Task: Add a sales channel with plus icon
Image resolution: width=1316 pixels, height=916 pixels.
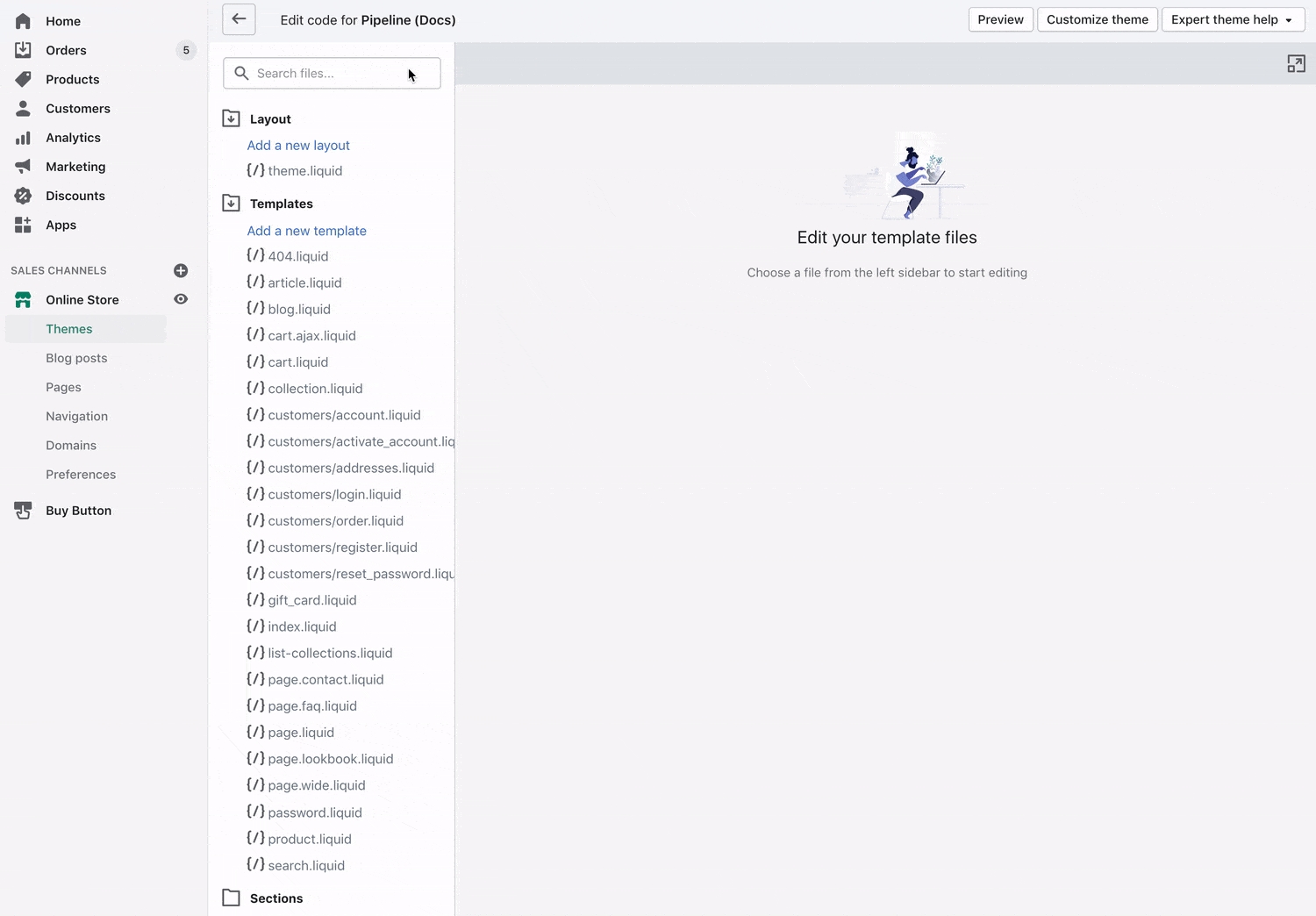Action: click(181, 270)
